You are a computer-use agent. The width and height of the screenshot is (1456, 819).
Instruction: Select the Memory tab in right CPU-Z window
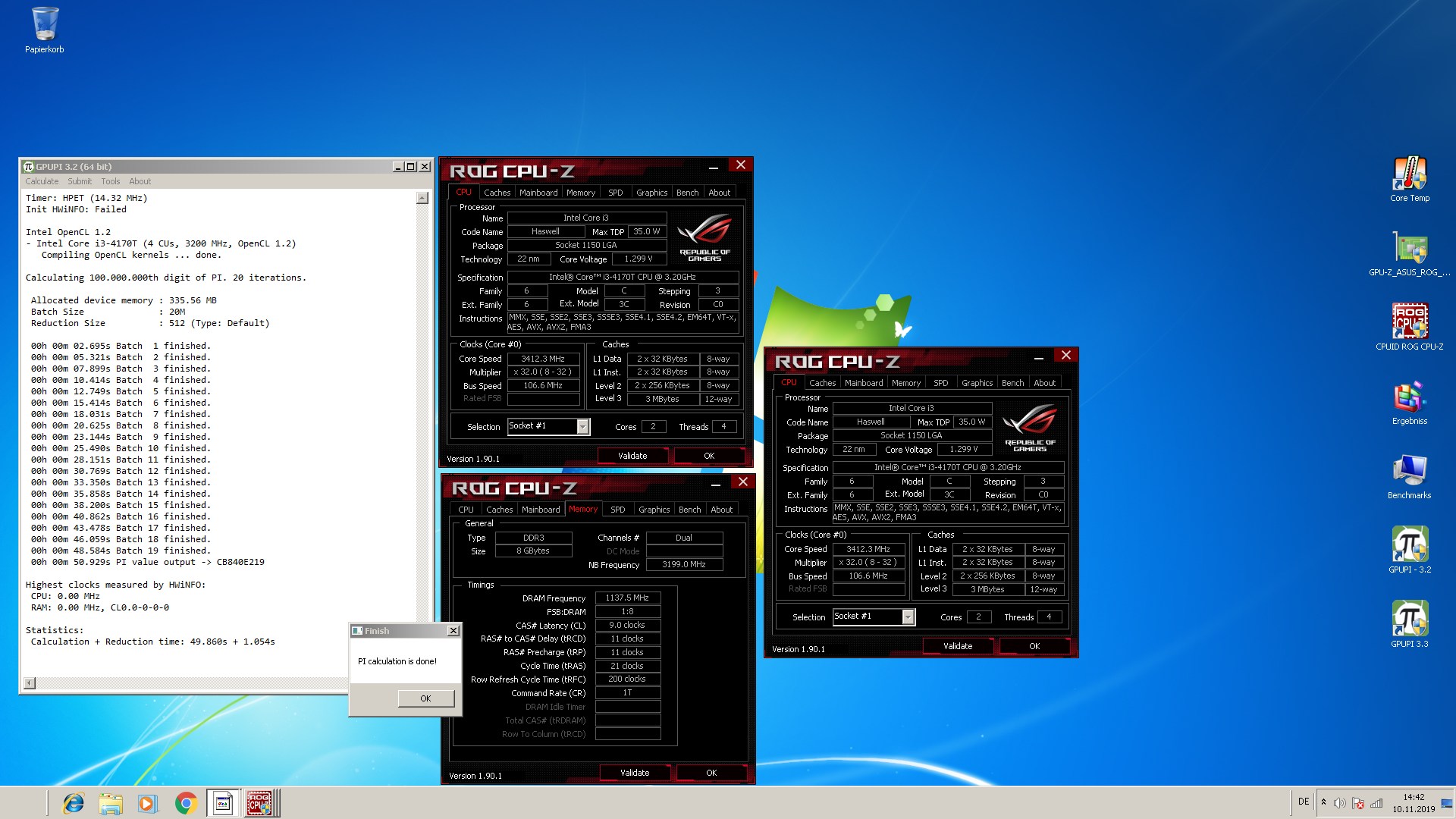point(906,383)
